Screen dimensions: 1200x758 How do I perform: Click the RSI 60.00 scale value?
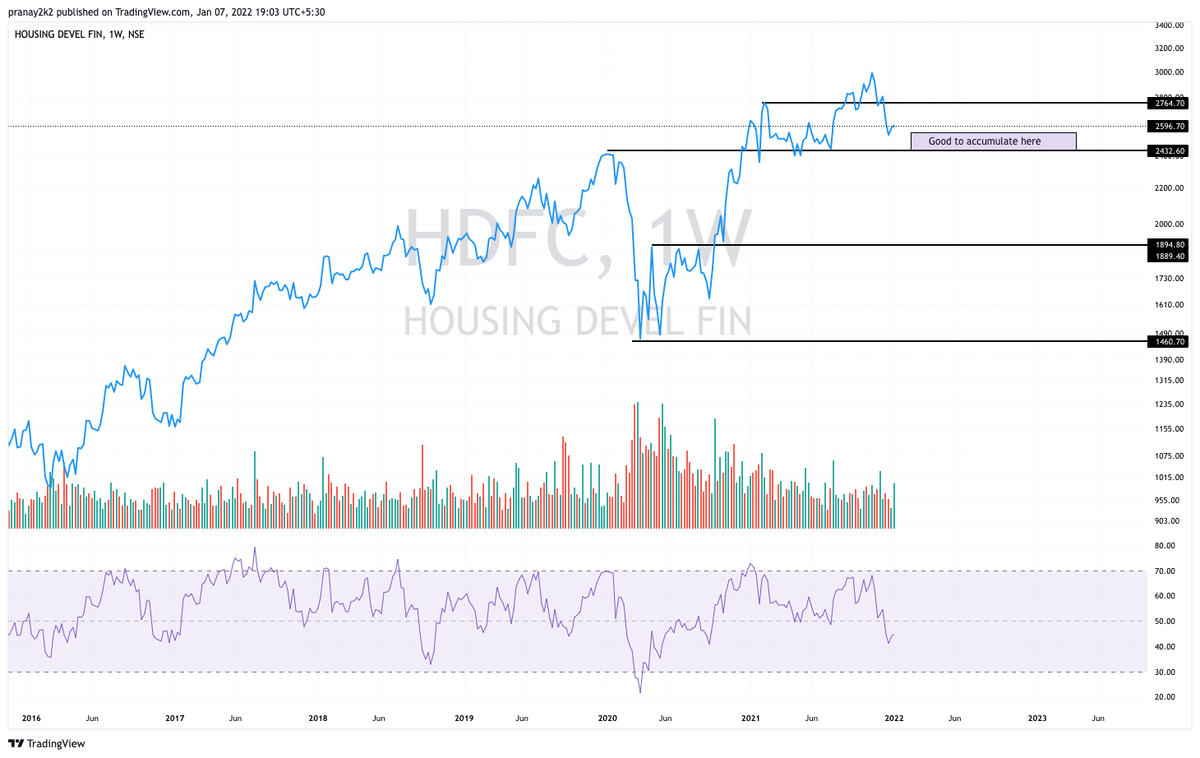(x=1164, y=596)
